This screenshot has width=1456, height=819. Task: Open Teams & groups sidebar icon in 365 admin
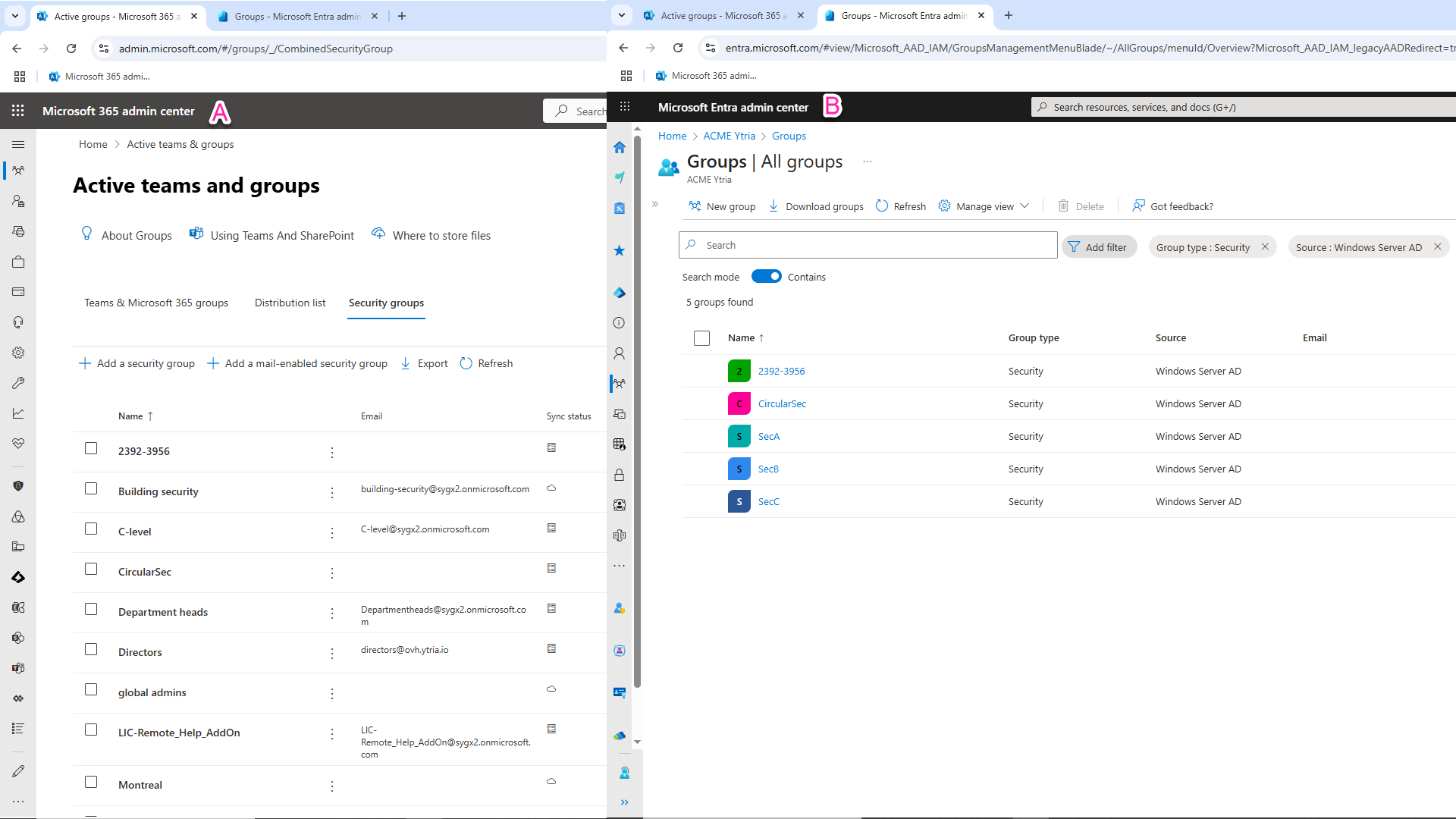18,171
